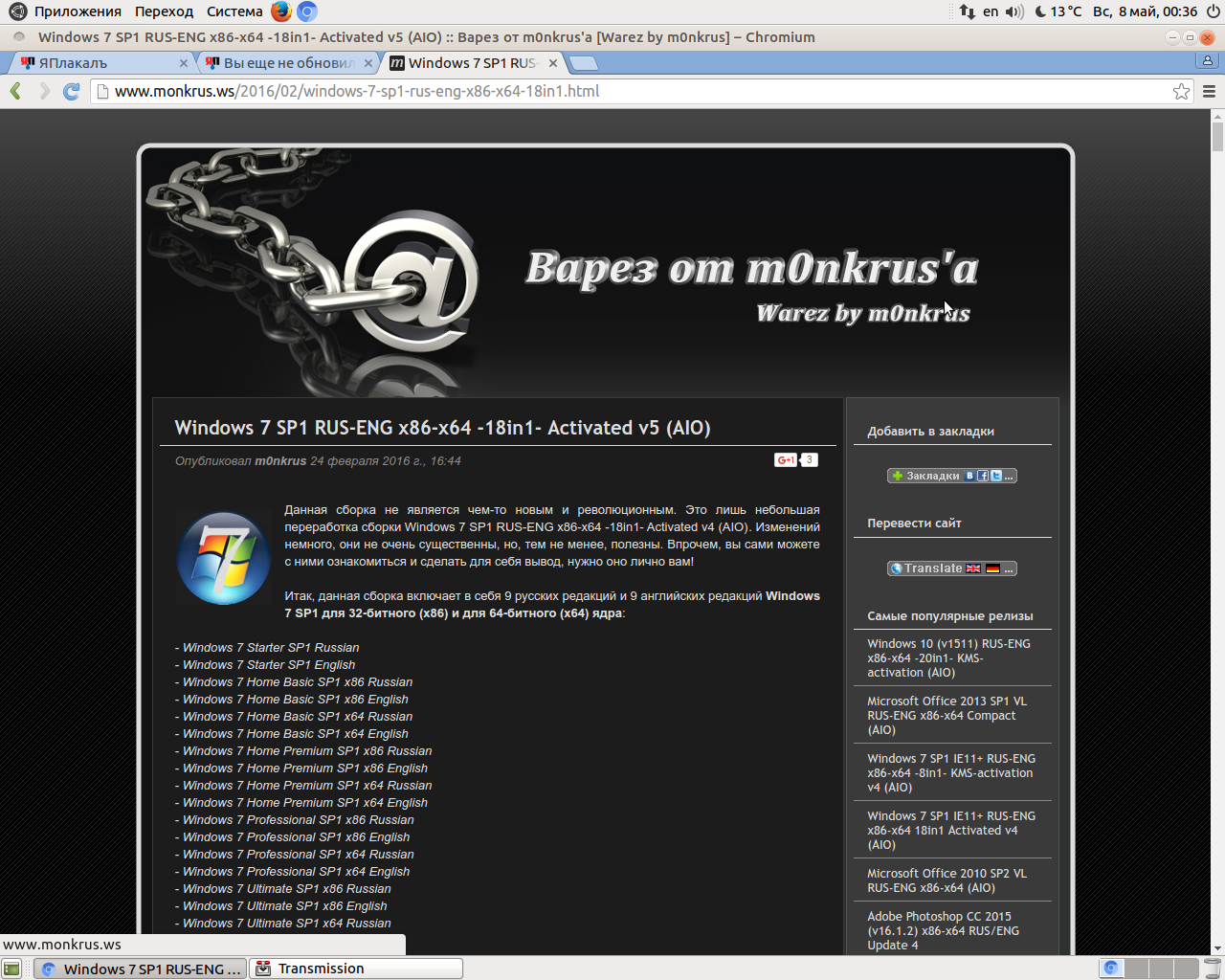
Task: Open Windows 7 SP1 IE11+ -8in1- link
Action: tap(951, 772)
